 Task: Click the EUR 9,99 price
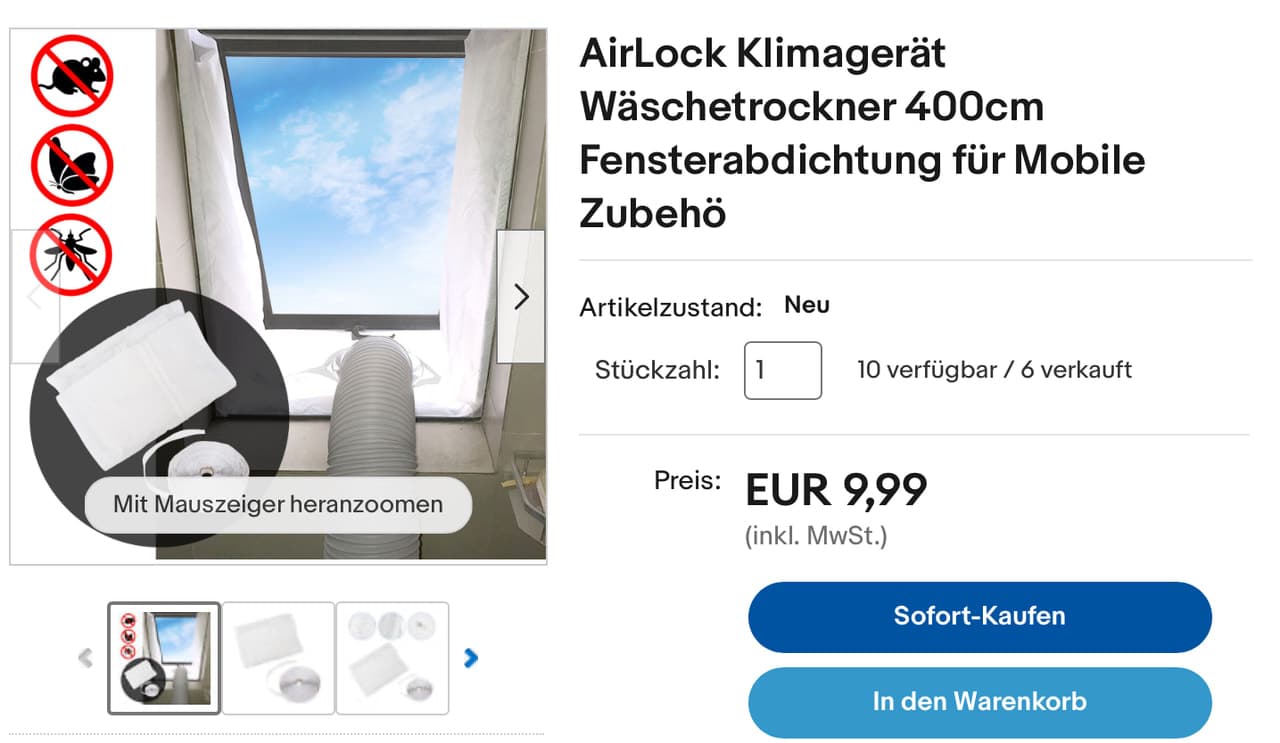tap(837, 490)
